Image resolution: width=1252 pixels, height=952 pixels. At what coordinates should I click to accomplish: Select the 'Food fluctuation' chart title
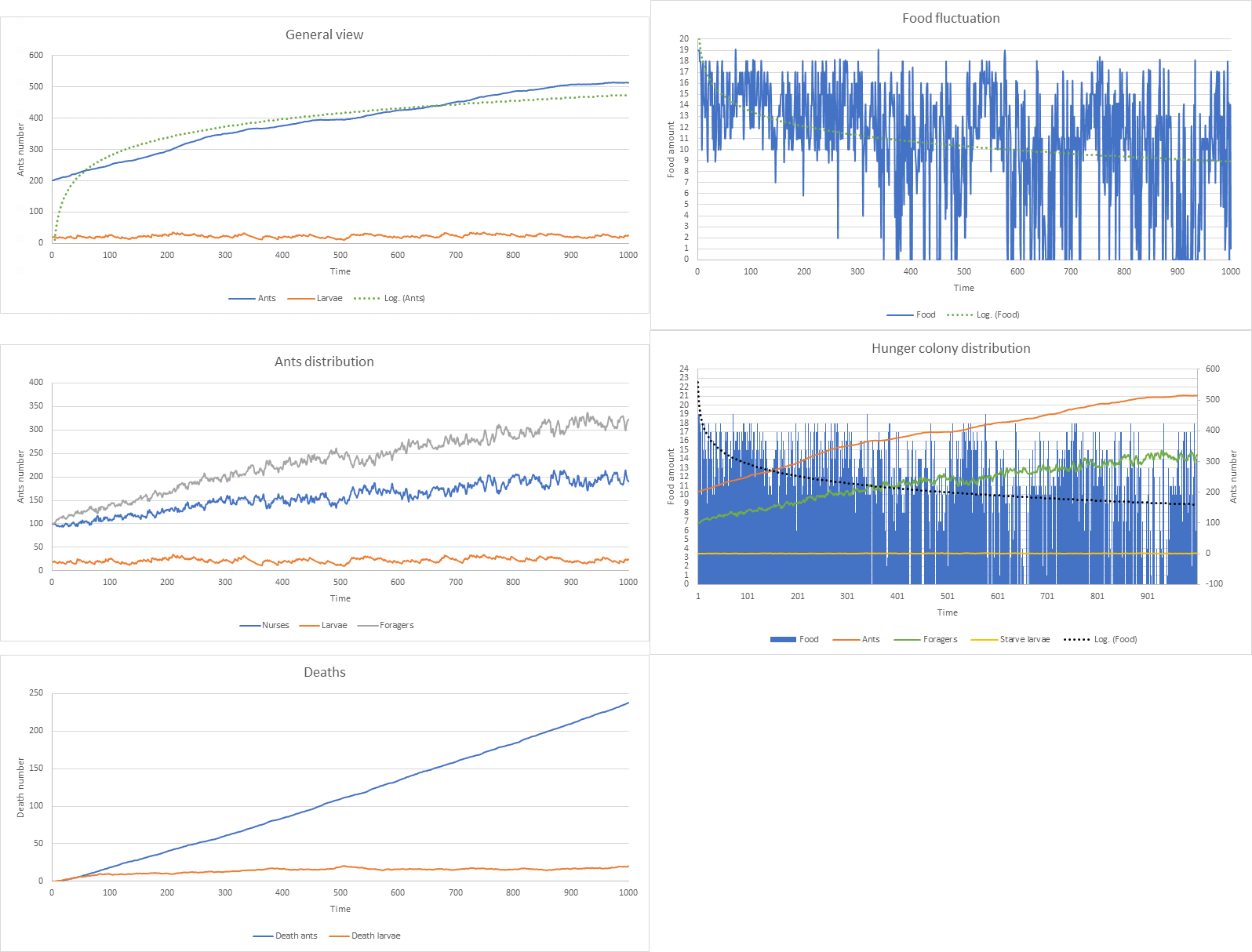pyautogui.click(x=951, y=18)
